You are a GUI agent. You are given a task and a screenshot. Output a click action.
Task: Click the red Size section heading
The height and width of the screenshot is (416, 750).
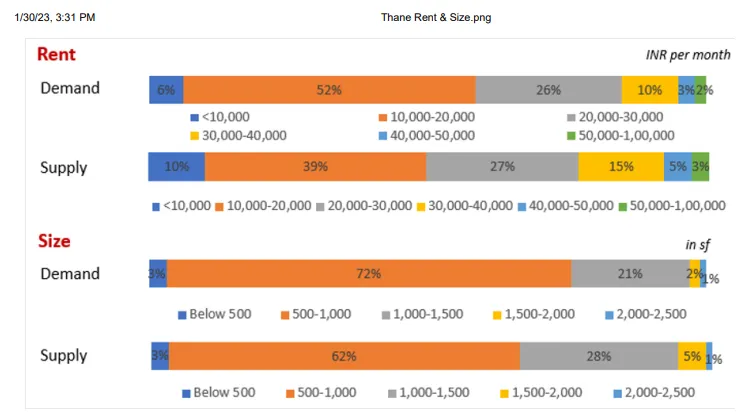pos(54,241)
